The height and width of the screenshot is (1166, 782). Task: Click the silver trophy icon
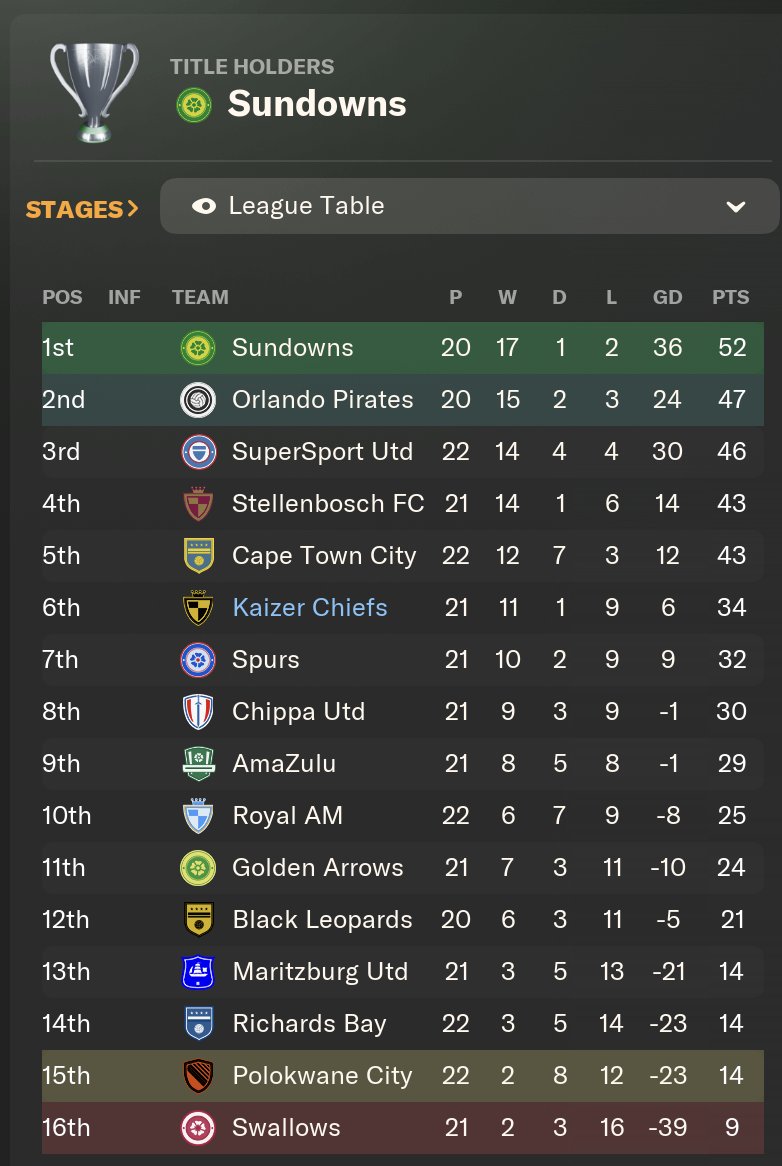(95, 92)
